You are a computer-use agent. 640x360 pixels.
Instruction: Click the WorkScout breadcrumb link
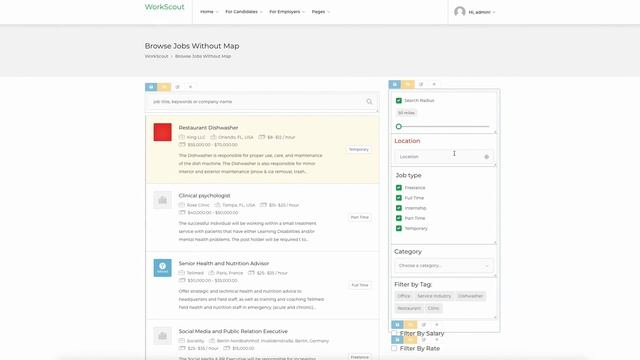point(156,56)
